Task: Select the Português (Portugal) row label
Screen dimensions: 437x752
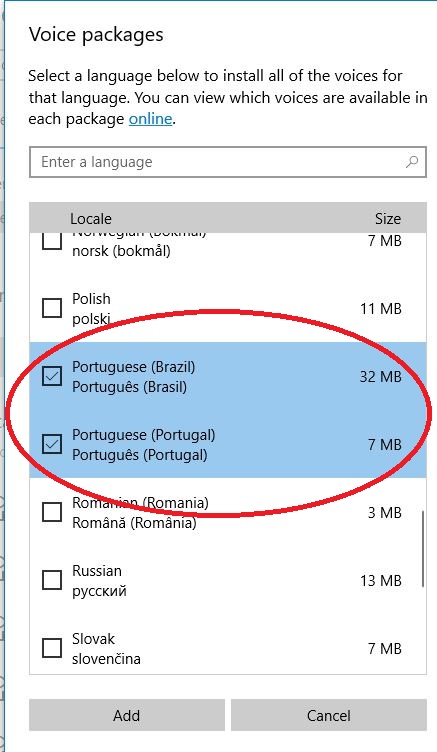Action: [x=140, y=455]
